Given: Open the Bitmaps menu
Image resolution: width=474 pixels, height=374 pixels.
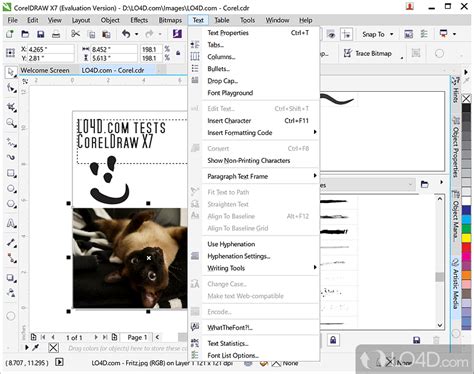Looking at the screenshot, I should click(x=170, y=20).
